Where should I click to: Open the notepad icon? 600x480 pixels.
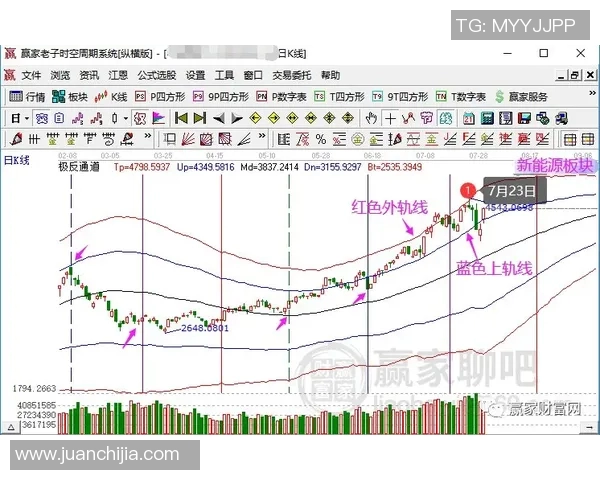point(505,119)
